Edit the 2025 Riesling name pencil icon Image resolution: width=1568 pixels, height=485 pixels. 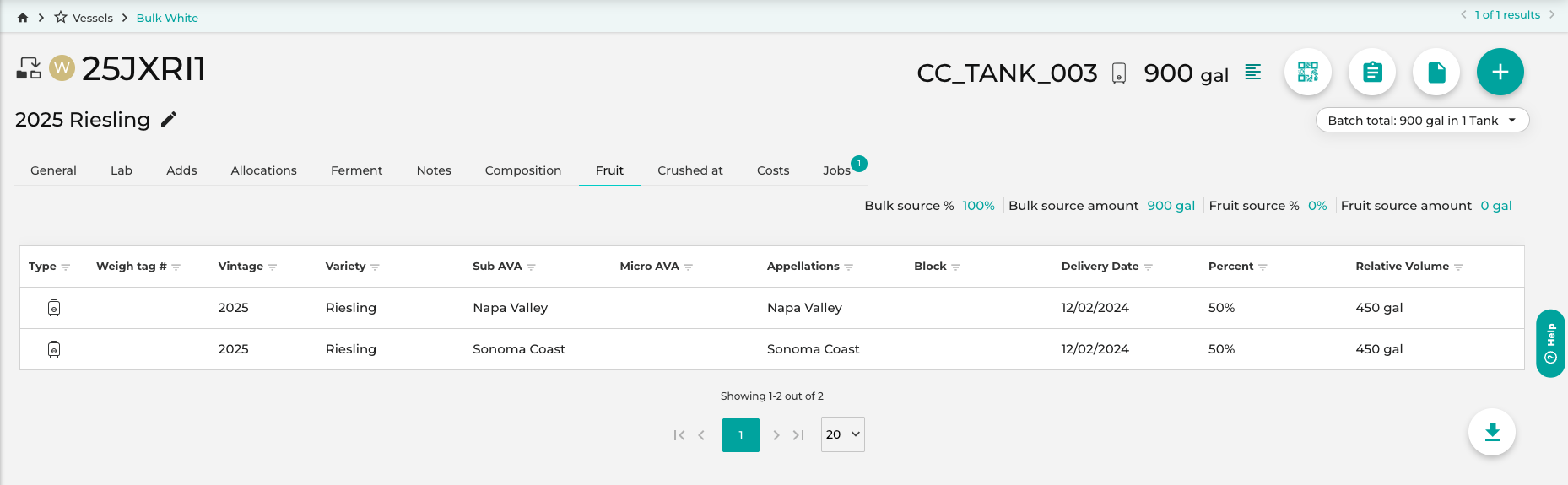pyautogui.click(x=169, y=120)
